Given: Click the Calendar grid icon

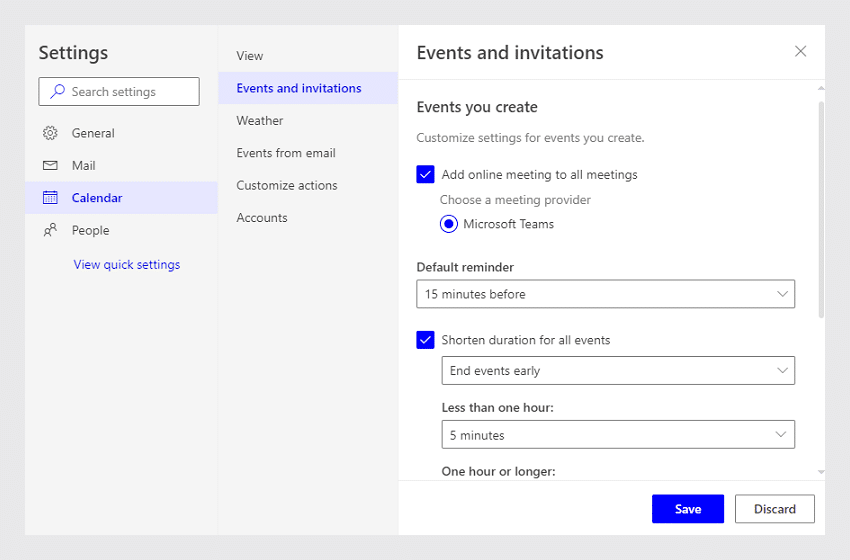Looking at the screenshot, I should (x=50, y=198).
